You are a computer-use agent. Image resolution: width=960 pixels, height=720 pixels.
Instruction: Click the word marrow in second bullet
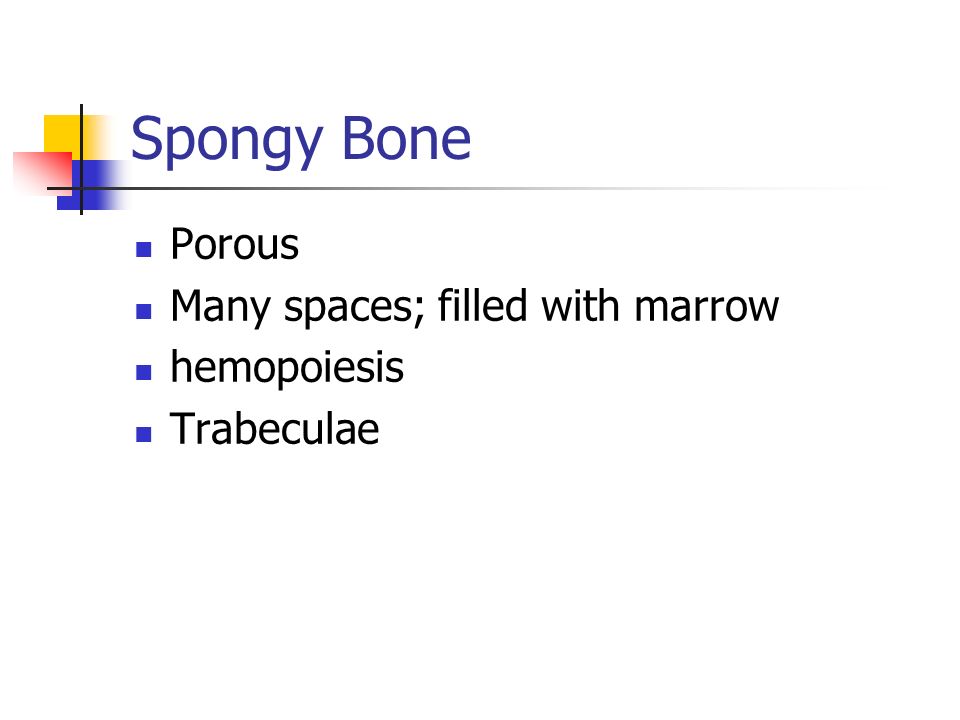click(707, 306)
